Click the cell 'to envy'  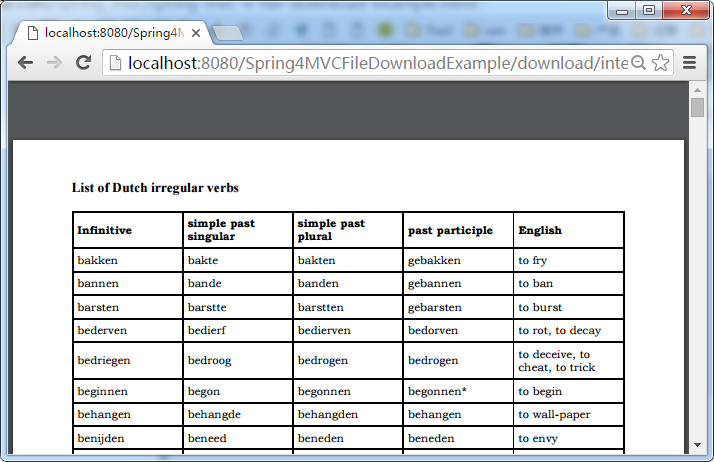[x=568, y=438]
